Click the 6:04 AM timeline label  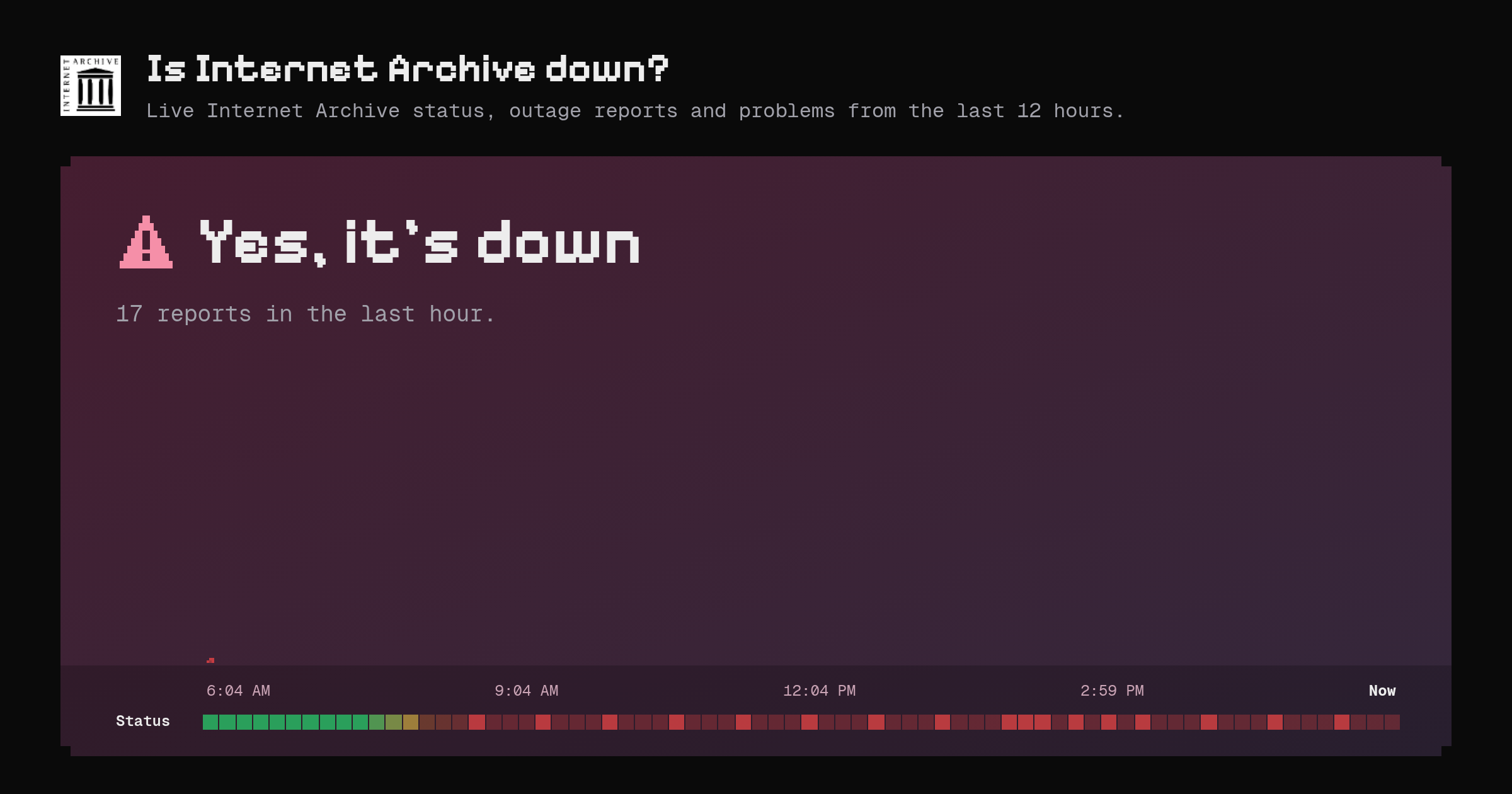pos(238,691)
